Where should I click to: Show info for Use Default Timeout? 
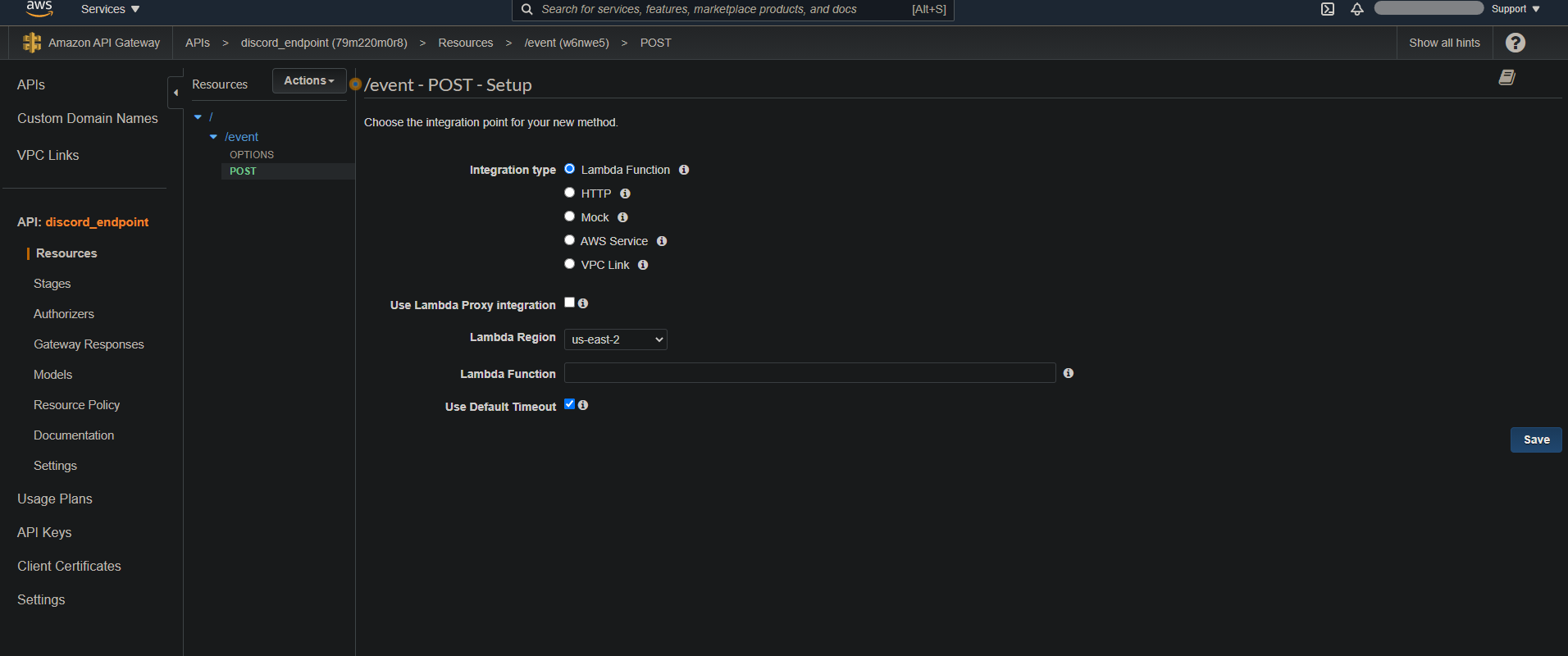583,405
